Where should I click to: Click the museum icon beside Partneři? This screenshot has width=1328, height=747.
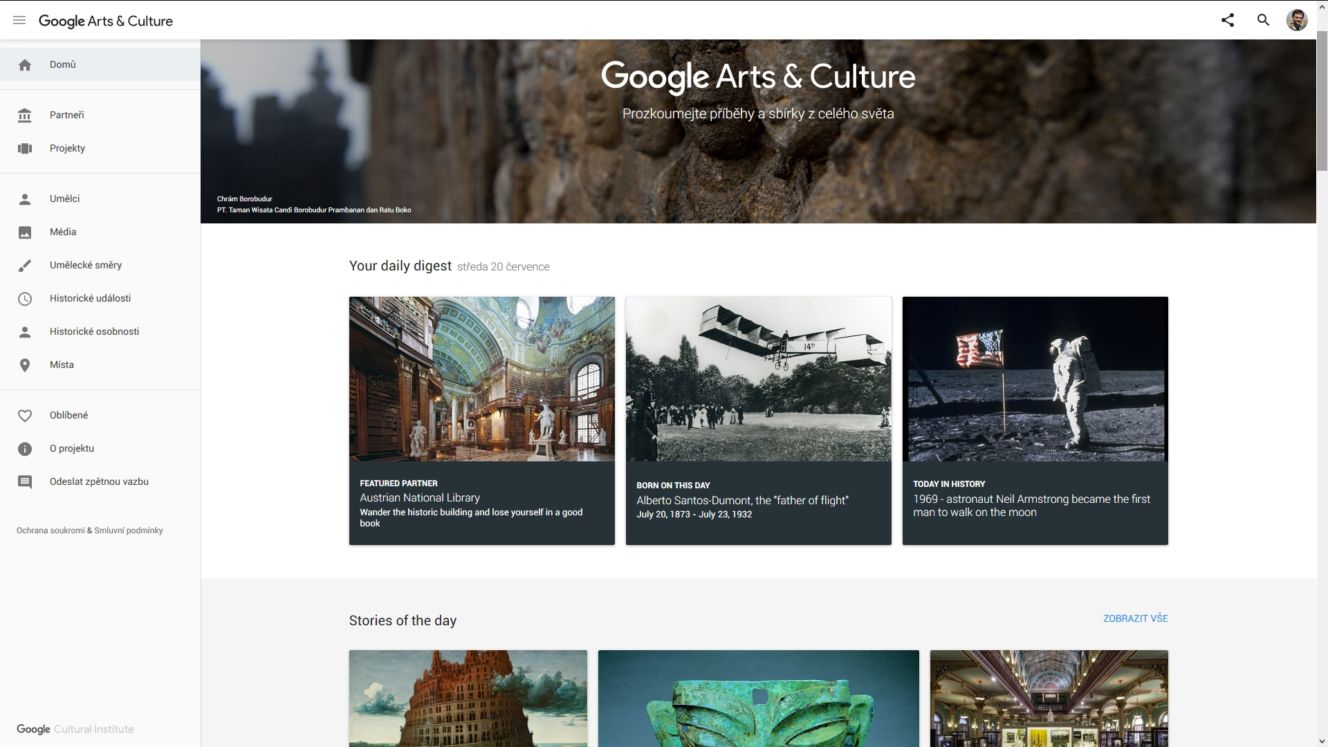click(x=25, y=115)
